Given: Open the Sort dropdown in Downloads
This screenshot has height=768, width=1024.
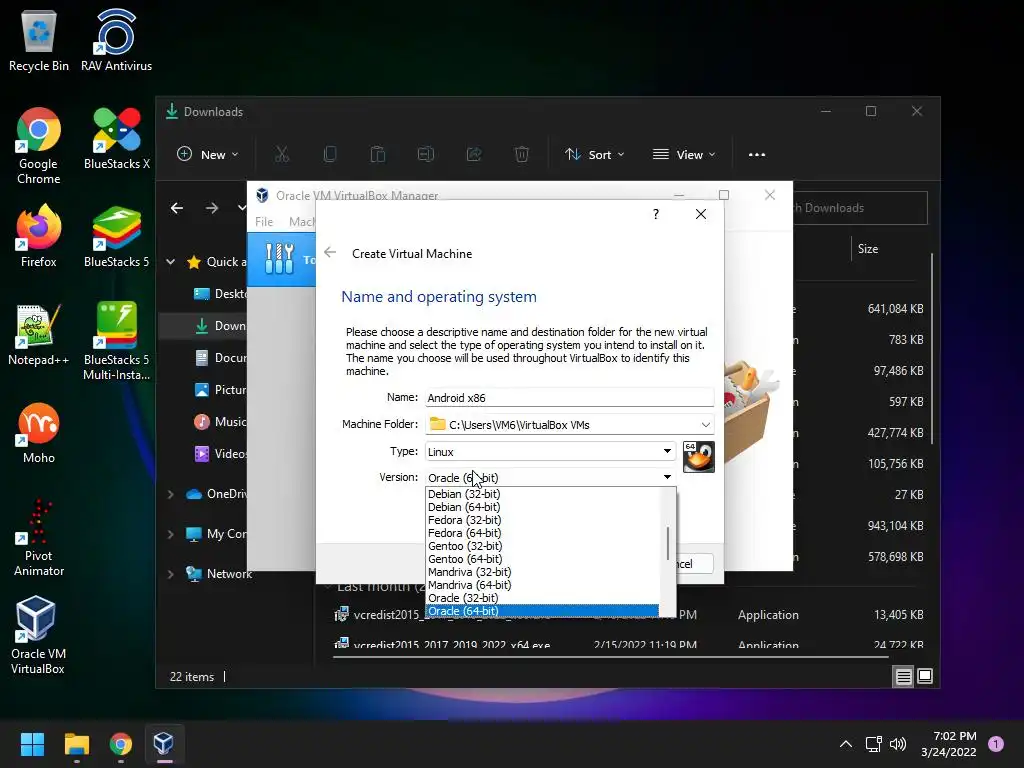Looking at the screenshot, I should click(x=595, y=155).
